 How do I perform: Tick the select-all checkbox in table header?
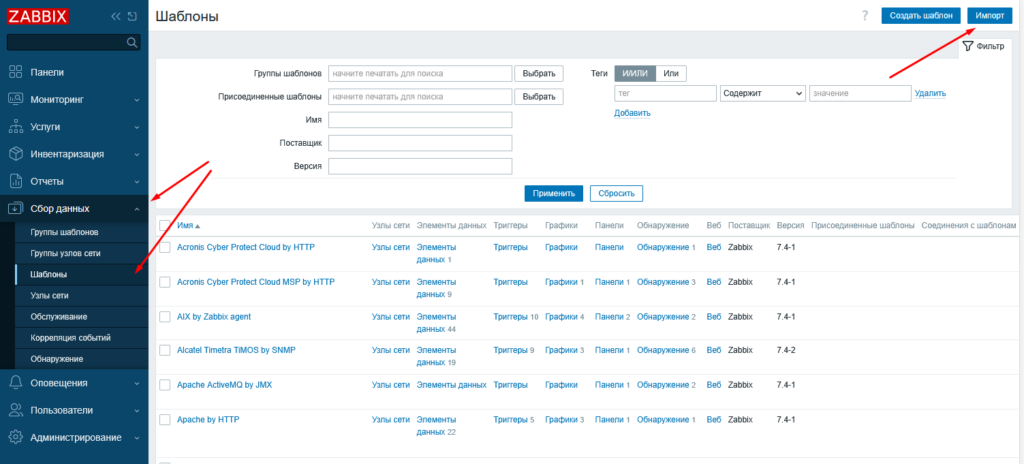click(x=164, y=226)
